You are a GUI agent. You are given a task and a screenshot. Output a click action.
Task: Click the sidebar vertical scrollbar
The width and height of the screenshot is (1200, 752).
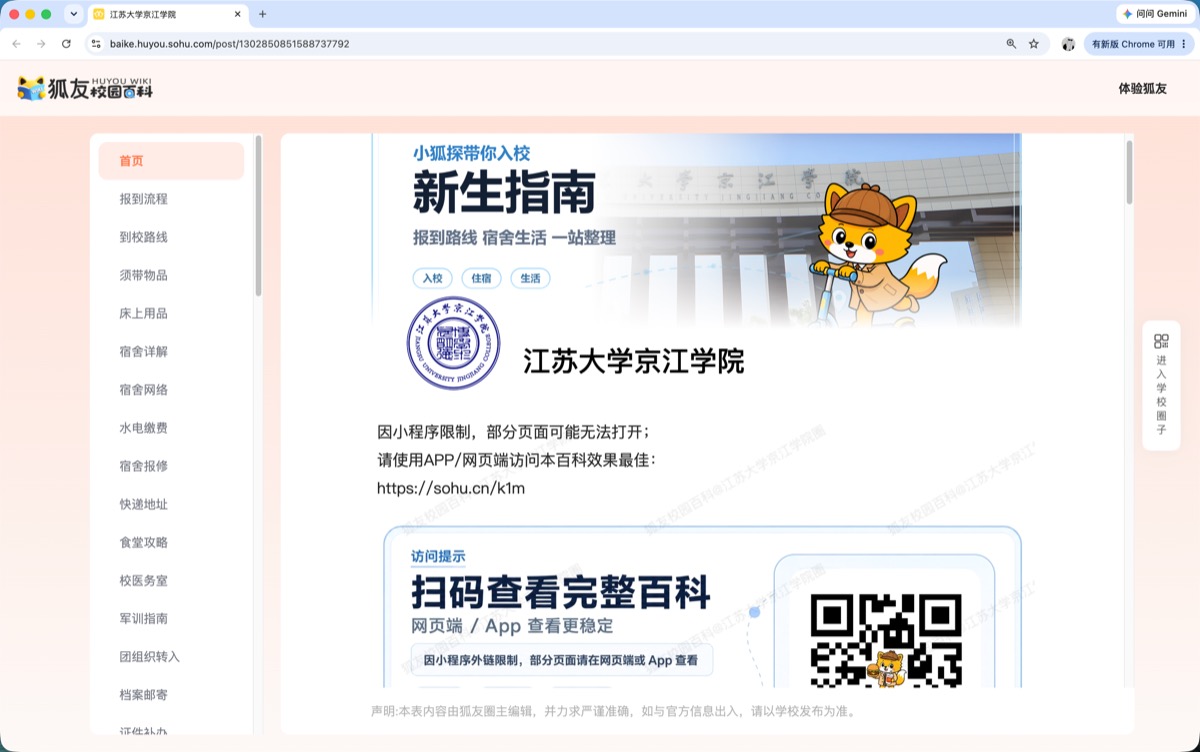click(258, 215)
